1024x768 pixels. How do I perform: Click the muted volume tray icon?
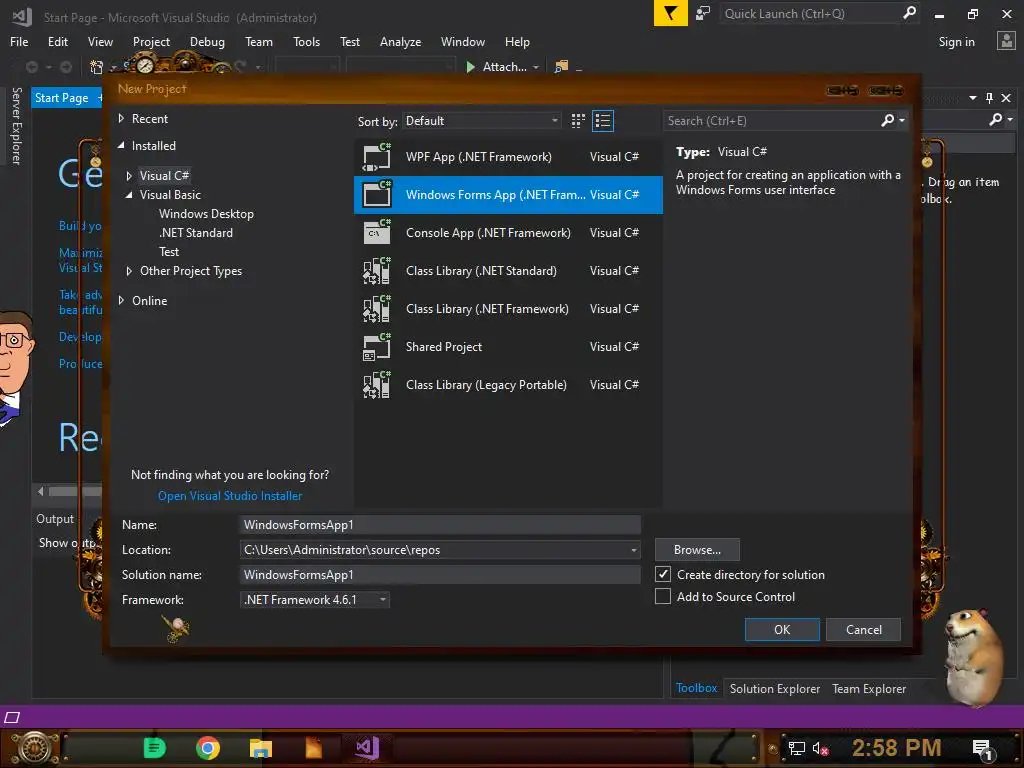point(820,748)
